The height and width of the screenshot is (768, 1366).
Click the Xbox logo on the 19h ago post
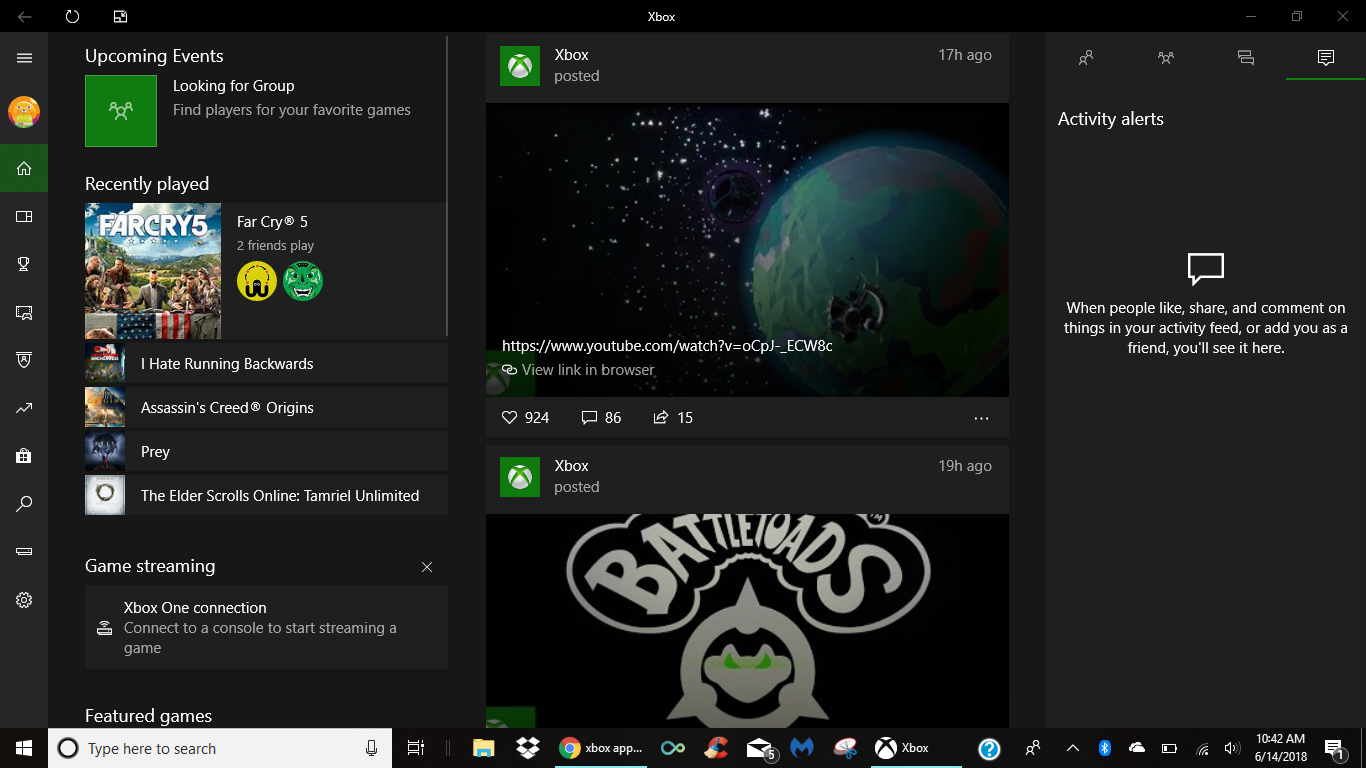[520, 476]
